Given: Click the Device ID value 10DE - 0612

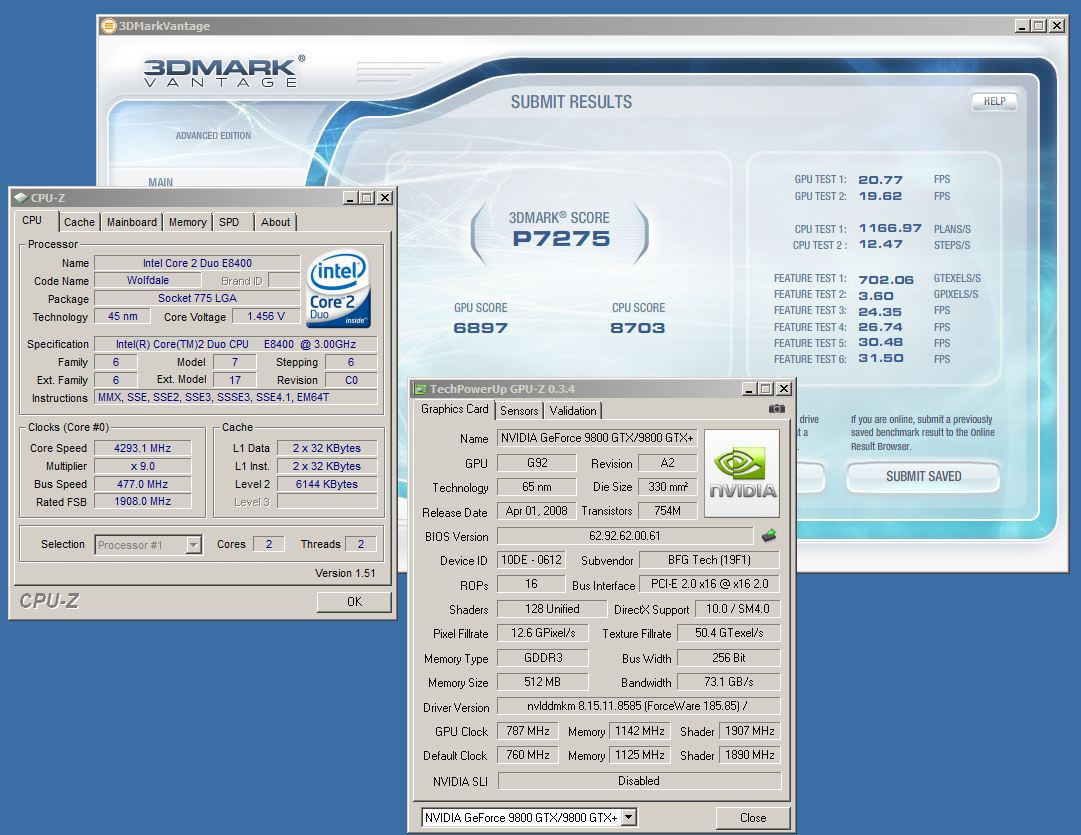Looking at the screenshot, I should pos(531,560).
